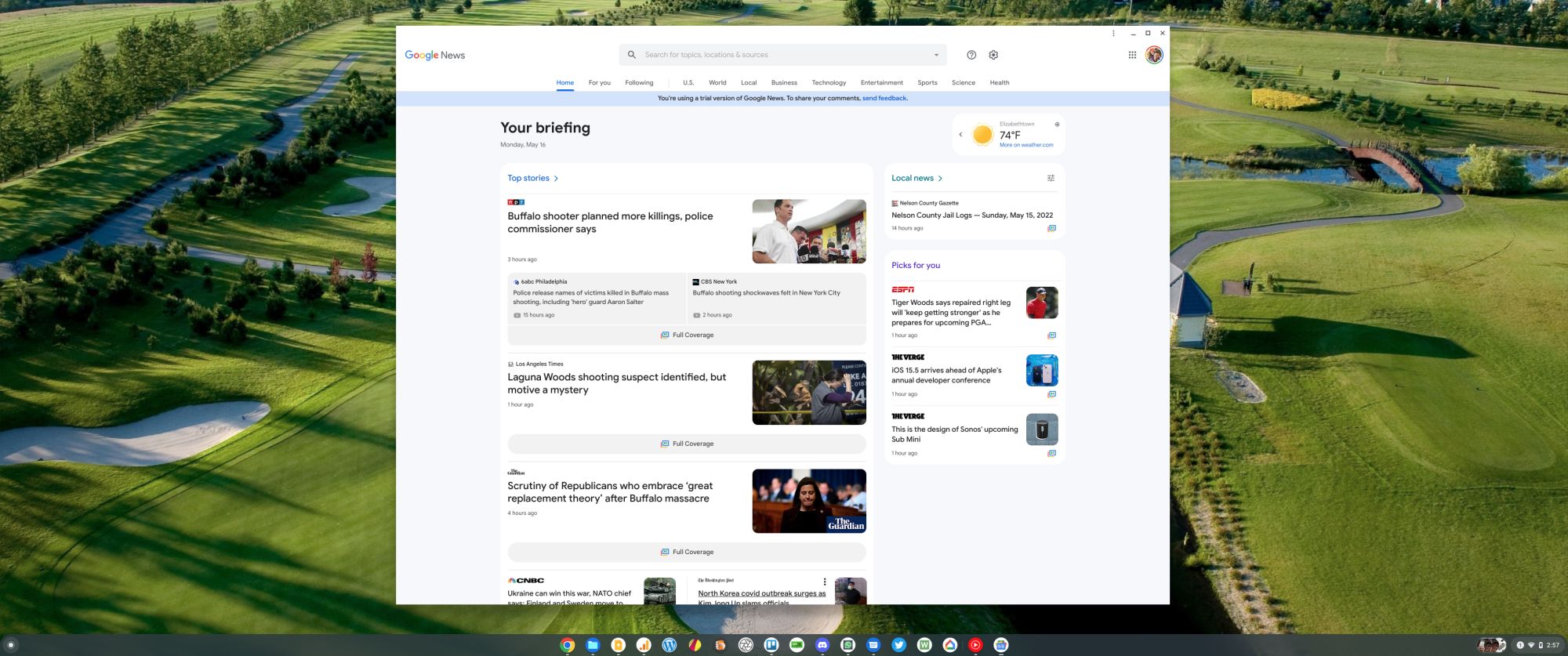Viewport: 1568px width, 656px height.
Task: Open the Google News settings gear
Action: pyautogui.click(x=993, y=55)
